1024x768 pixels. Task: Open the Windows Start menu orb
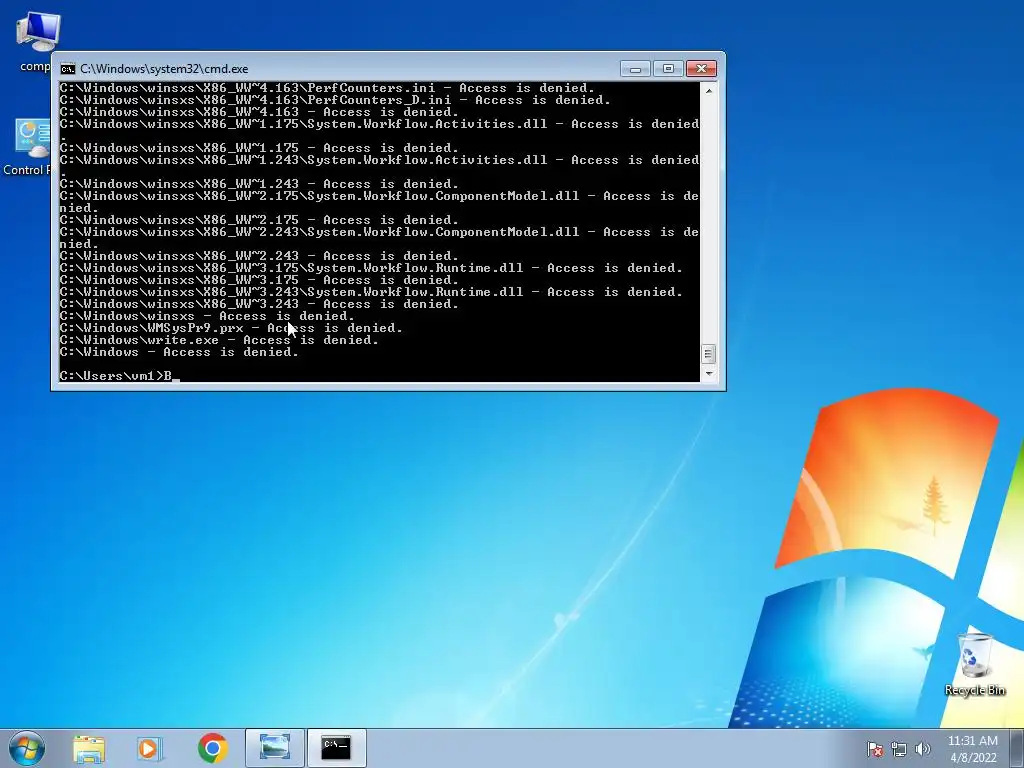click(27, 748)
